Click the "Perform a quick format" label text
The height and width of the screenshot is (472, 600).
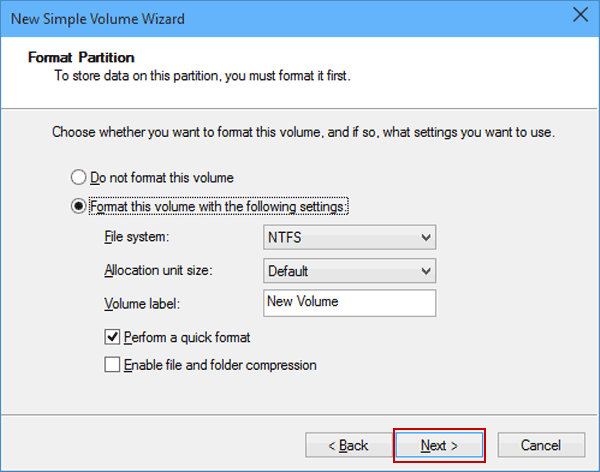[x=187, y=337]
